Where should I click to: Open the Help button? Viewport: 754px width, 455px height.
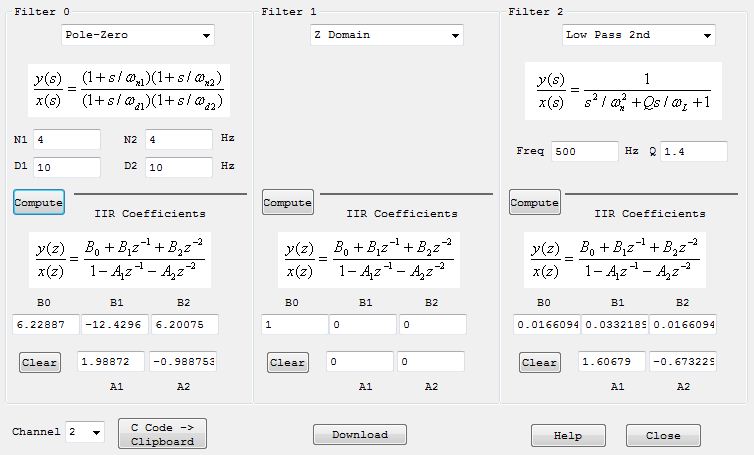pyautogui.click(x=568, y=435)
